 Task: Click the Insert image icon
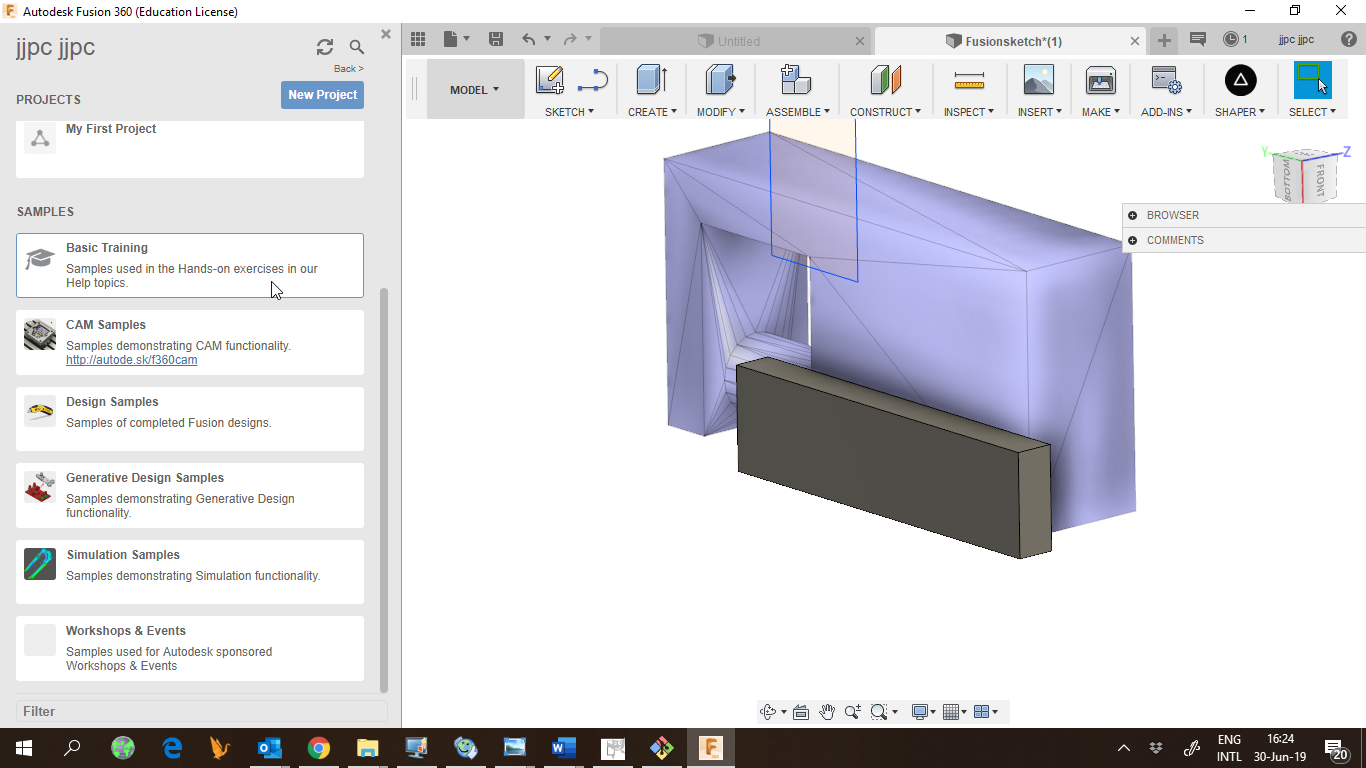(x=1039, y=80)
